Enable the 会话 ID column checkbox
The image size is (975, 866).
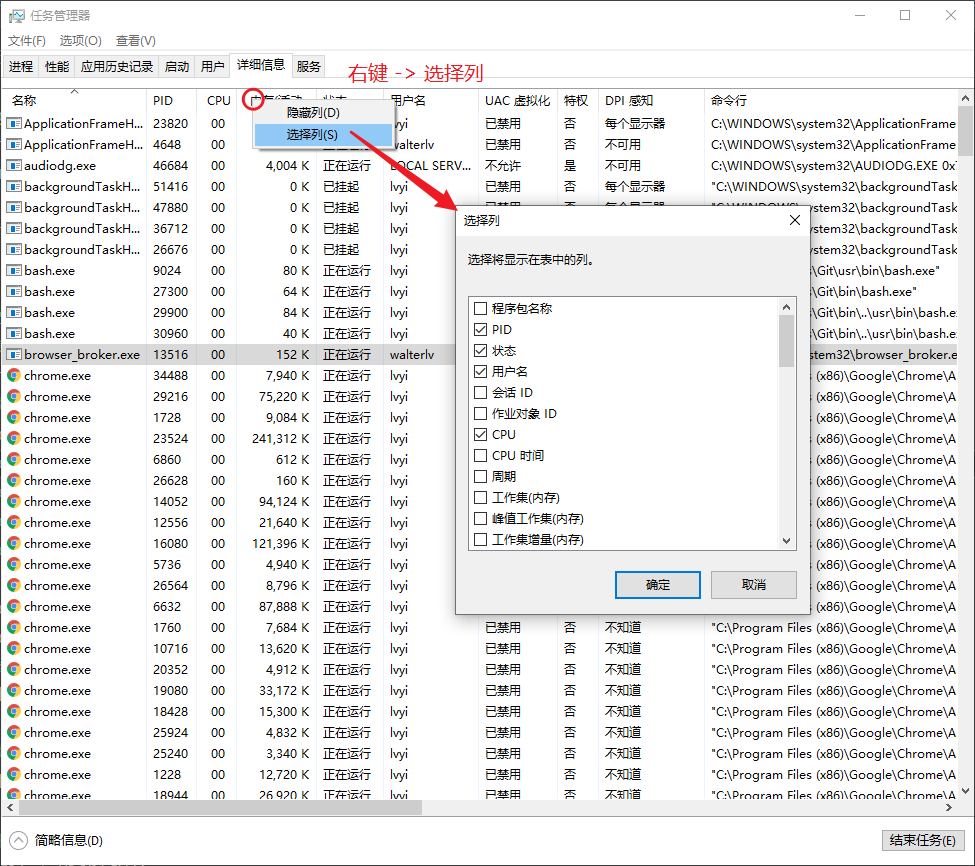click(x=481, y=392)
